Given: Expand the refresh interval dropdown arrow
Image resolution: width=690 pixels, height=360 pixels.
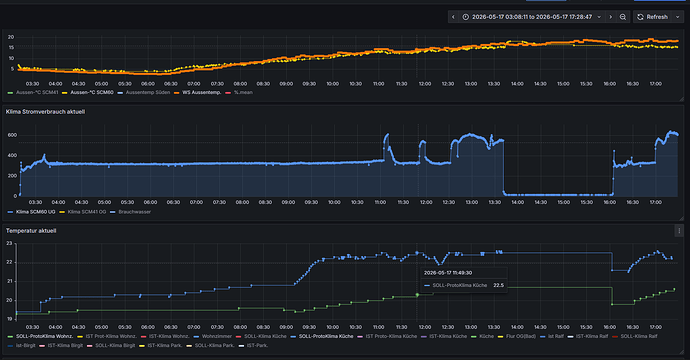Looking at the screenshot, I should (678, 17).
